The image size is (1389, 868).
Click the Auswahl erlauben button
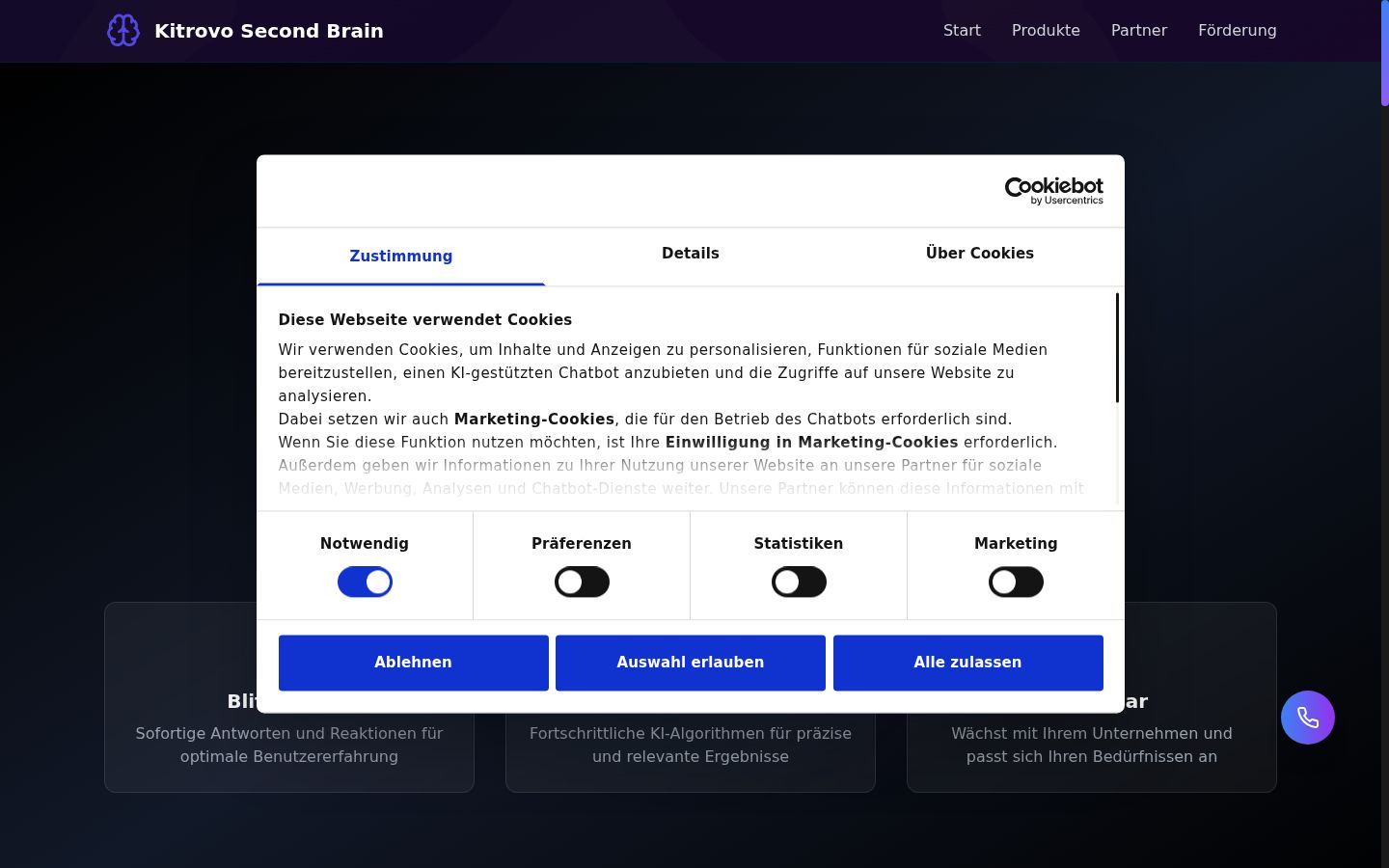click(x=691, y=663)
